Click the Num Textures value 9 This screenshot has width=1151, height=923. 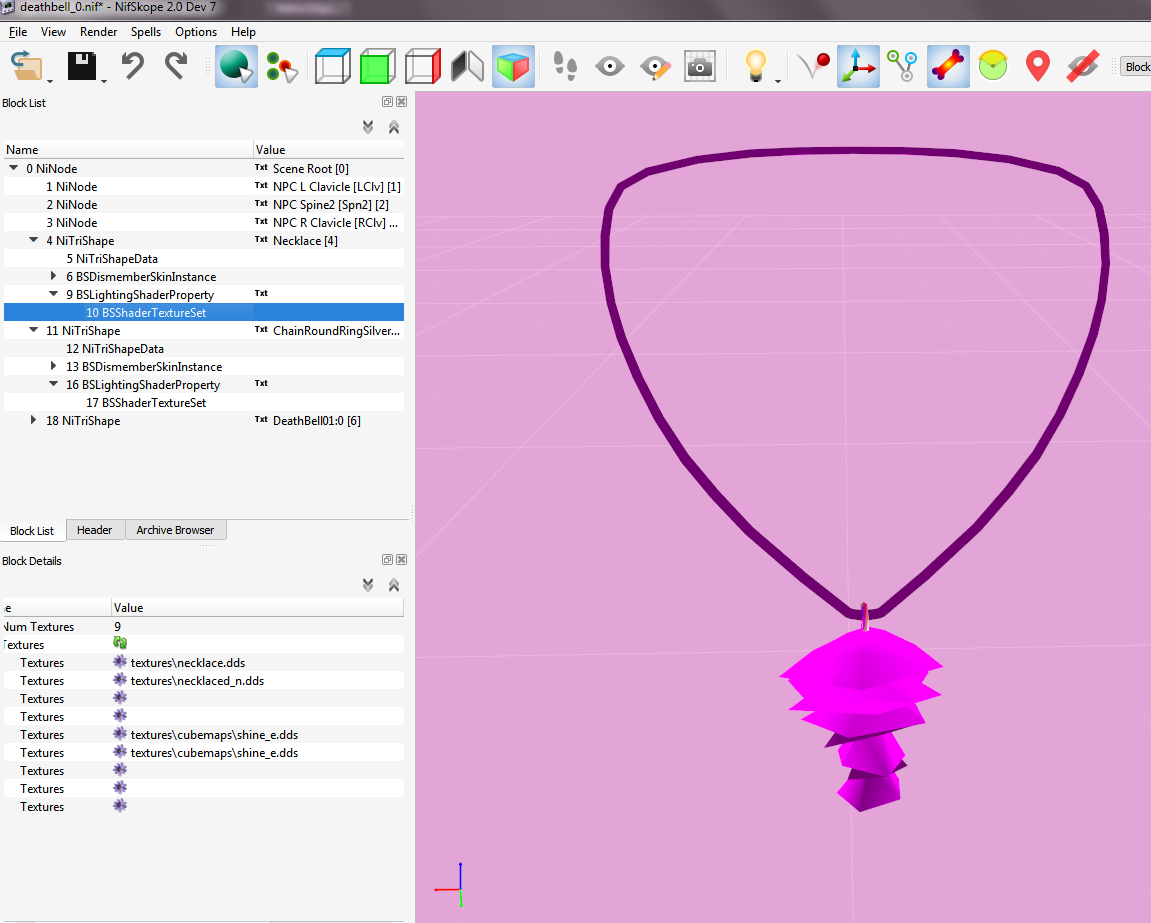coord(117,626)
